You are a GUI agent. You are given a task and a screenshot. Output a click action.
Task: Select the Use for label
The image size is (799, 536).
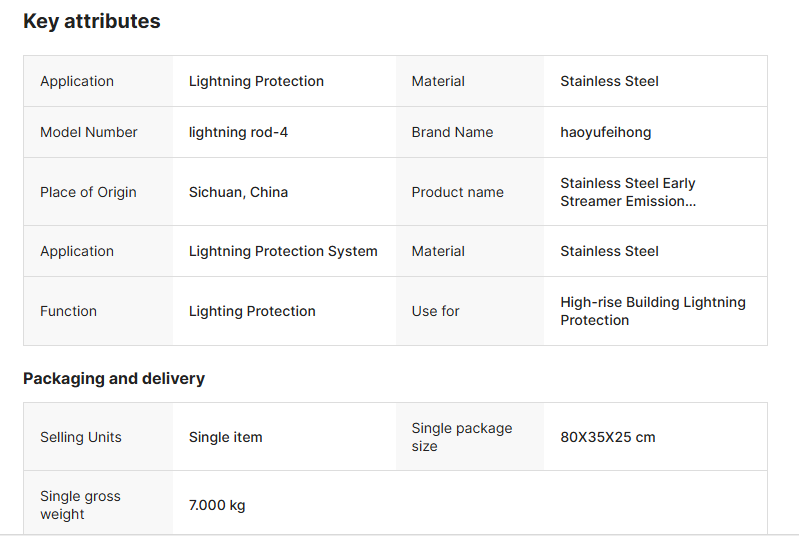point(435,311)
